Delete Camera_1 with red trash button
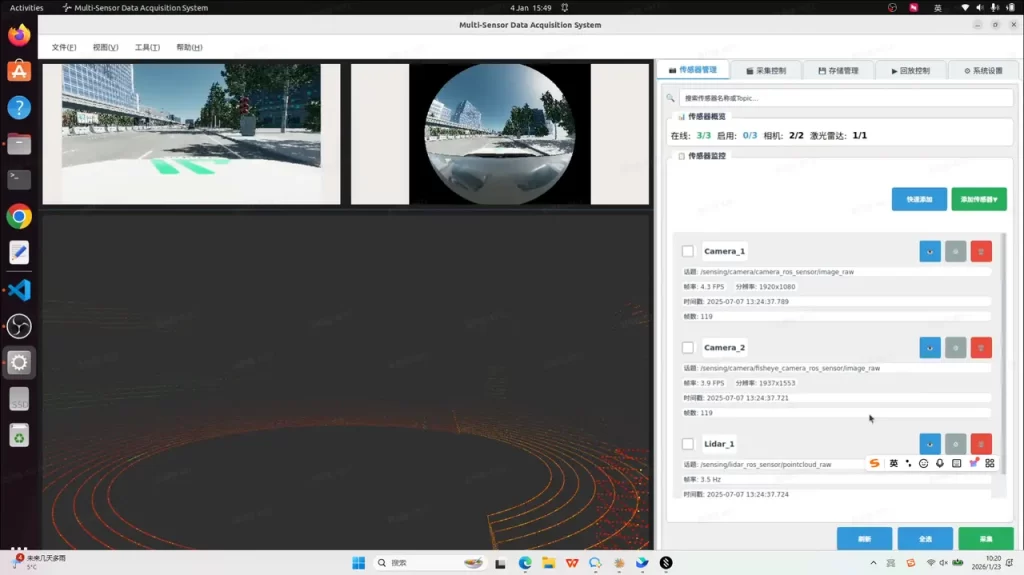The height and width of the screenshot is (575, 1024). 981,252
